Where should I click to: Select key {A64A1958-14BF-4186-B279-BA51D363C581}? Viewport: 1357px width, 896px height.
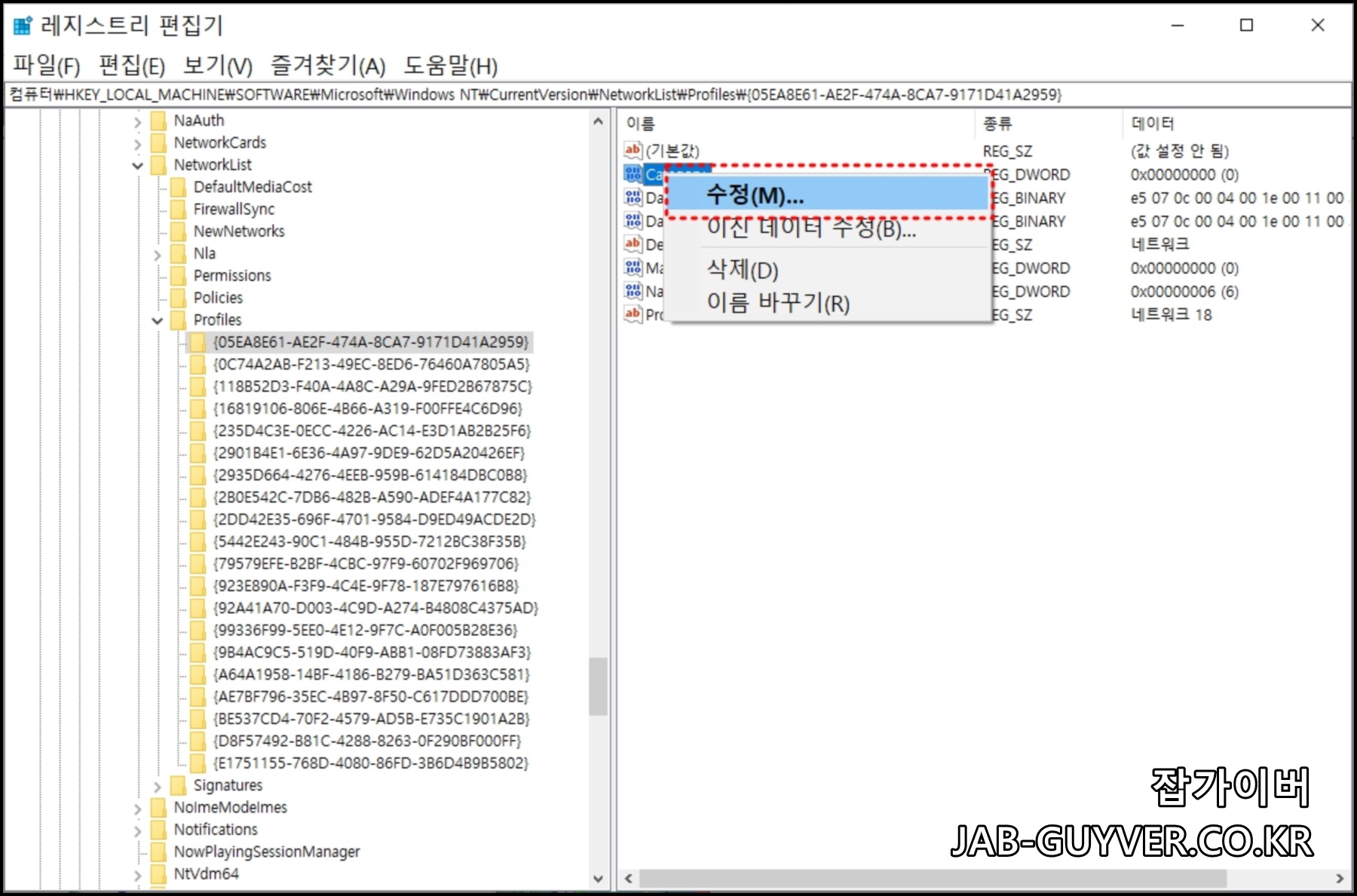pyautogui.click(x=371, y=674)
